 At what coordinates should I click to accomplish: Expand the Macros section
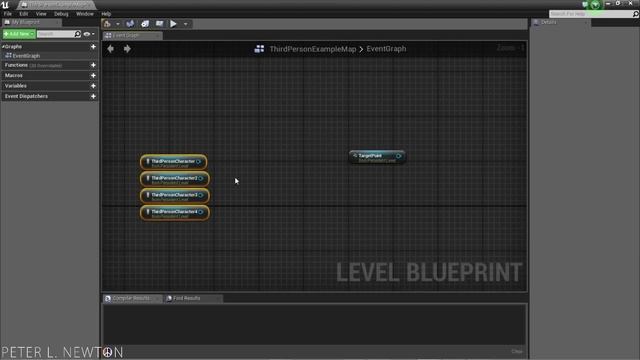[13, 76]
